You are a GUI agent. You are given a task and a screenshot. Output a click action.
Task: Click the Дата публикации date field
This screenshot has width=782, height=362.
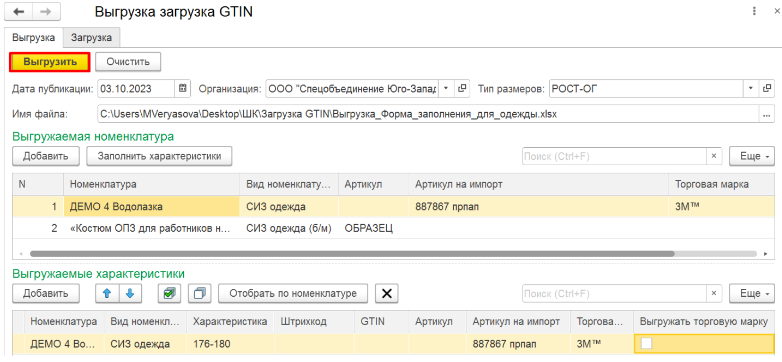(137, 89)
